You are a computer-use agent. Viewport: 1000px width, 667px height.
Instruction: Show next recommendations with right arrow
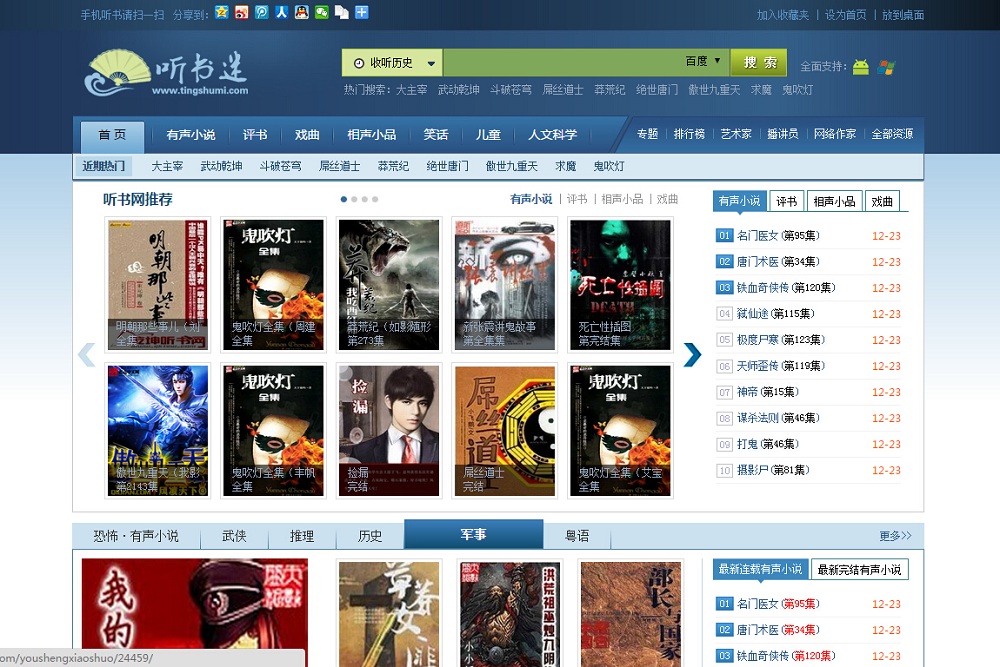pos(692,355)
